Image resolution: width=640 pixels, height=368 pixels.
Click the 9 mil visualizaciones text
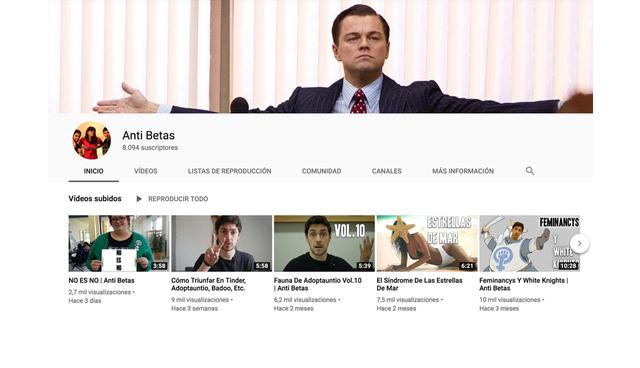[200, 300]
